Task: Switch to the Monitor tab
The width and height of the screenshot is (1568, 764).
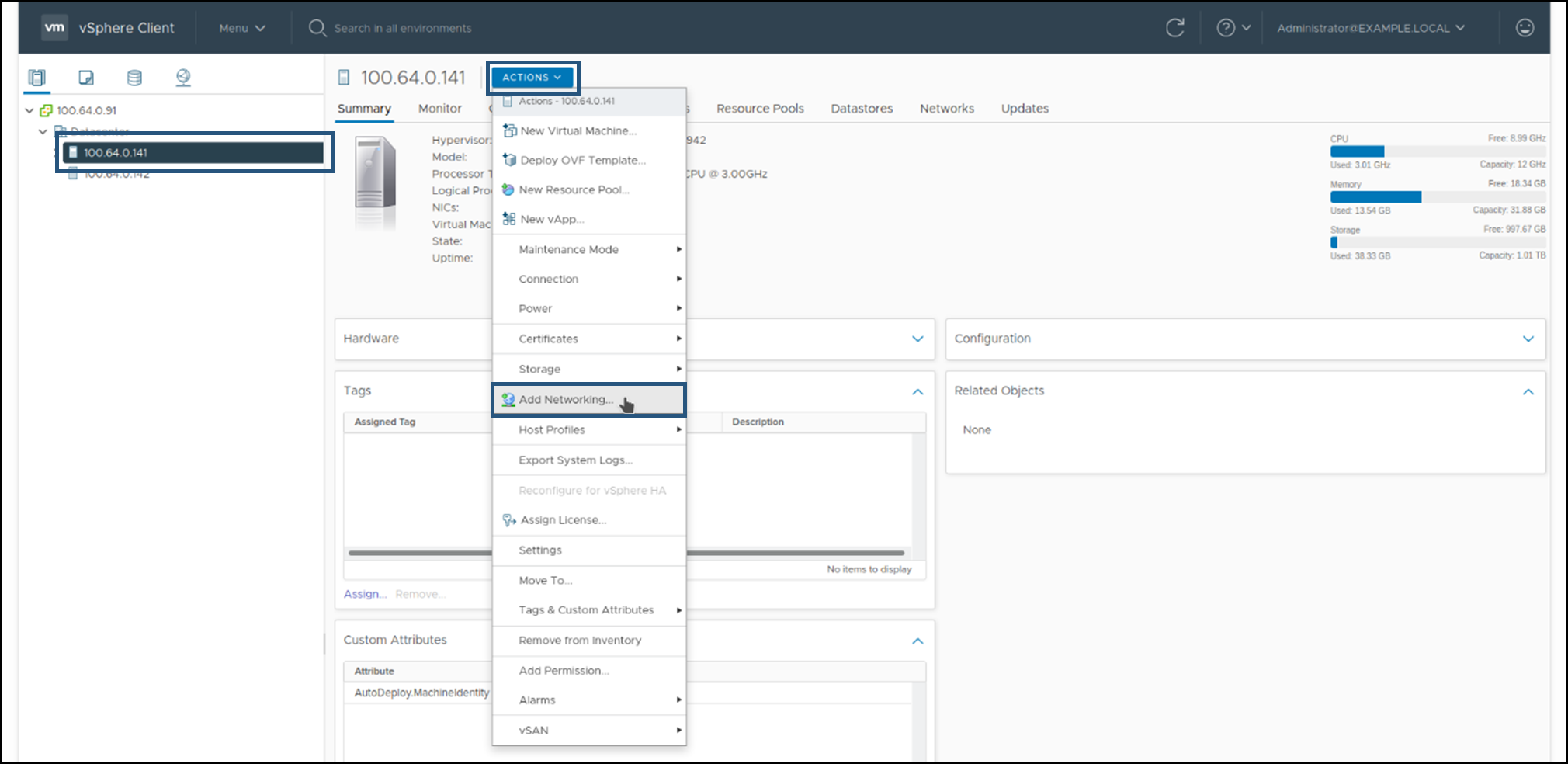Action: (x=440, y=109)
